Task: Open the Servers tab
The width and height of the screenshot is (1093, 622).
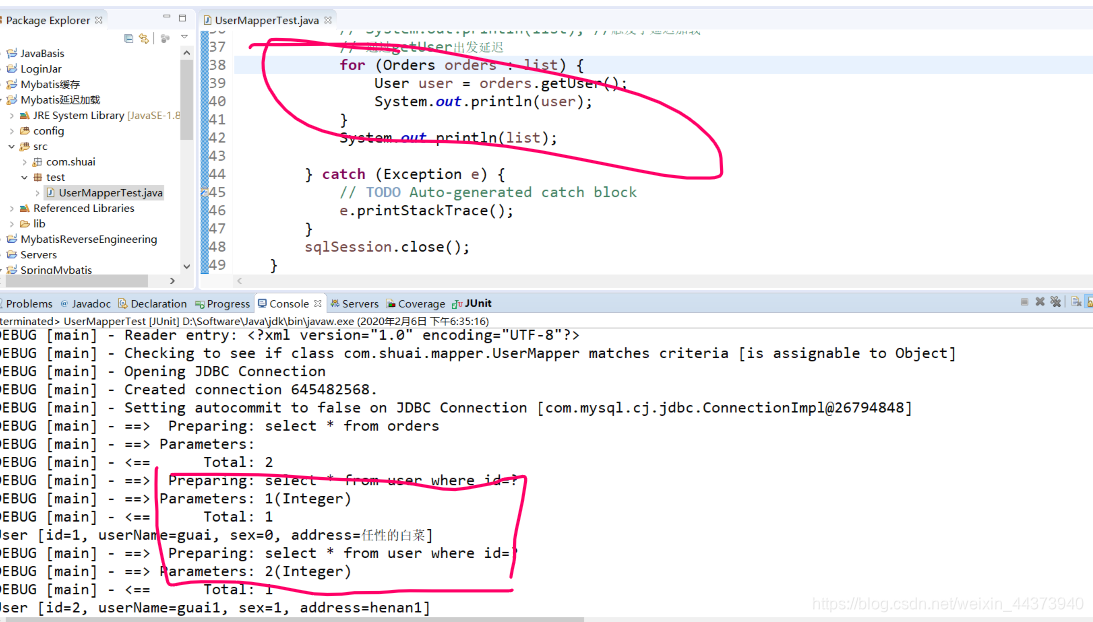Action: tap(354, 303)
